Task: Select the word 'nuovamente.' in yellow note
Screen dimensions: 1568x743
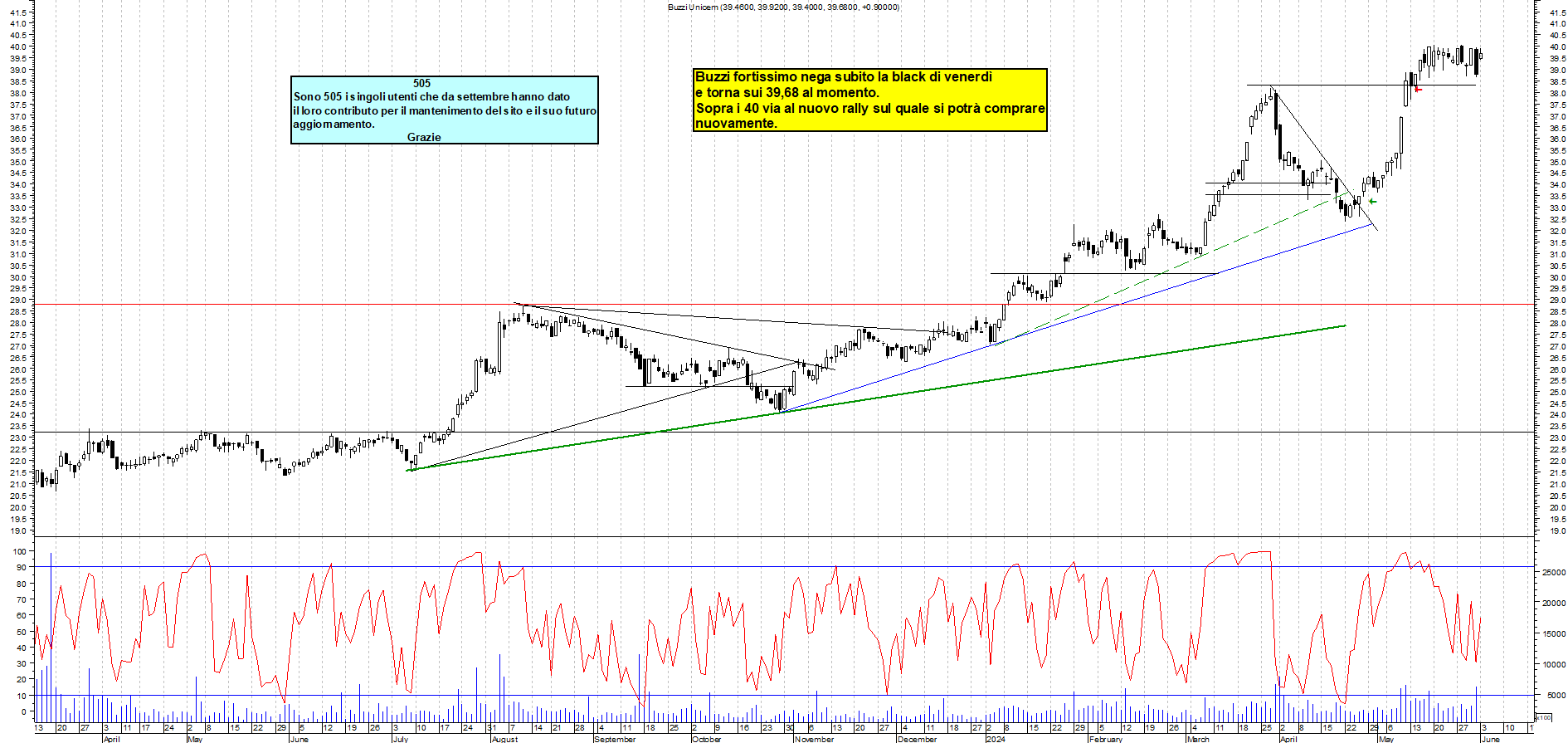Action: point(736,123)
